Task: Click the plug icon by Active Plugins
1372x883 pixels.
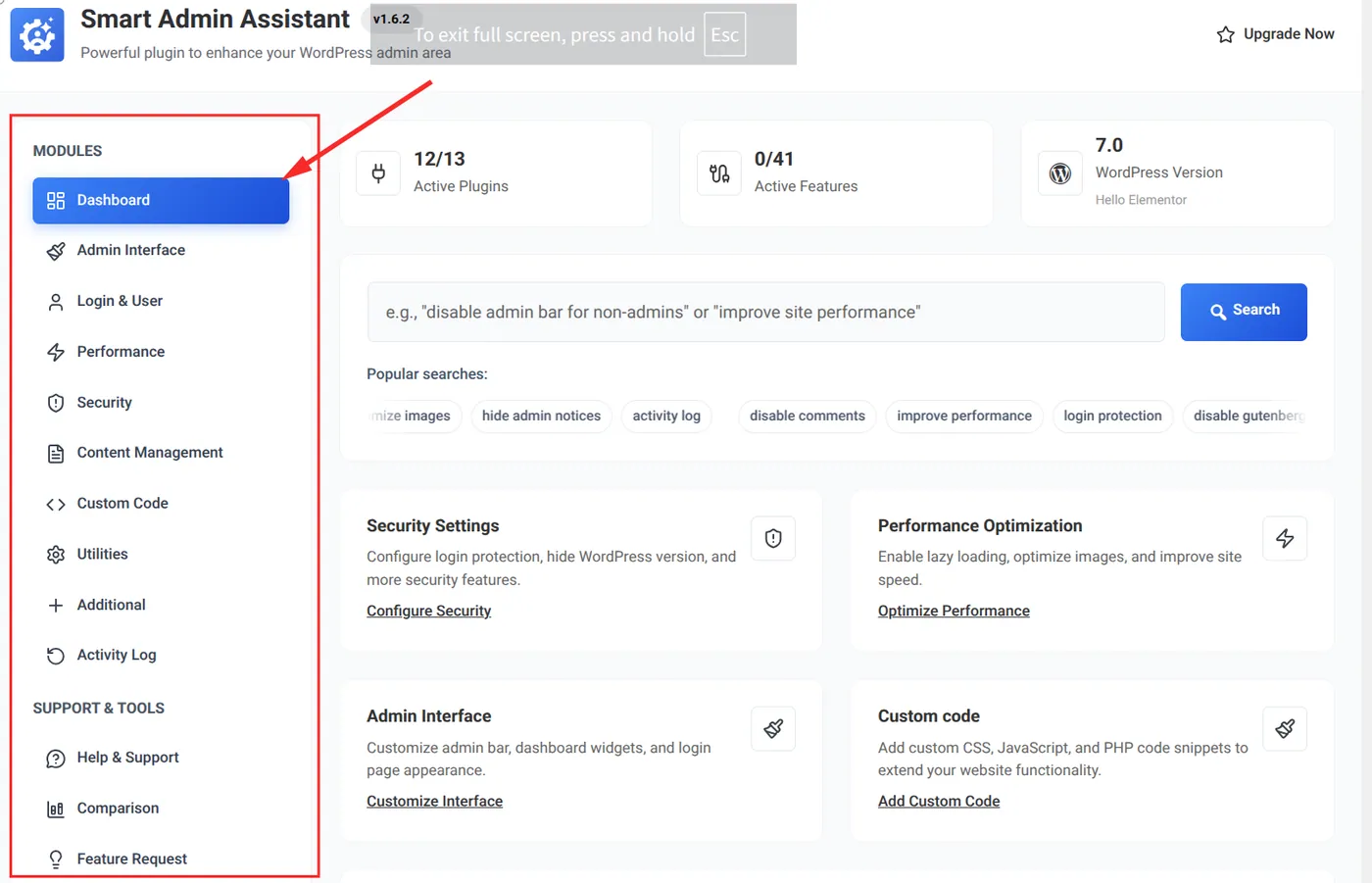Action: (378, 173)
